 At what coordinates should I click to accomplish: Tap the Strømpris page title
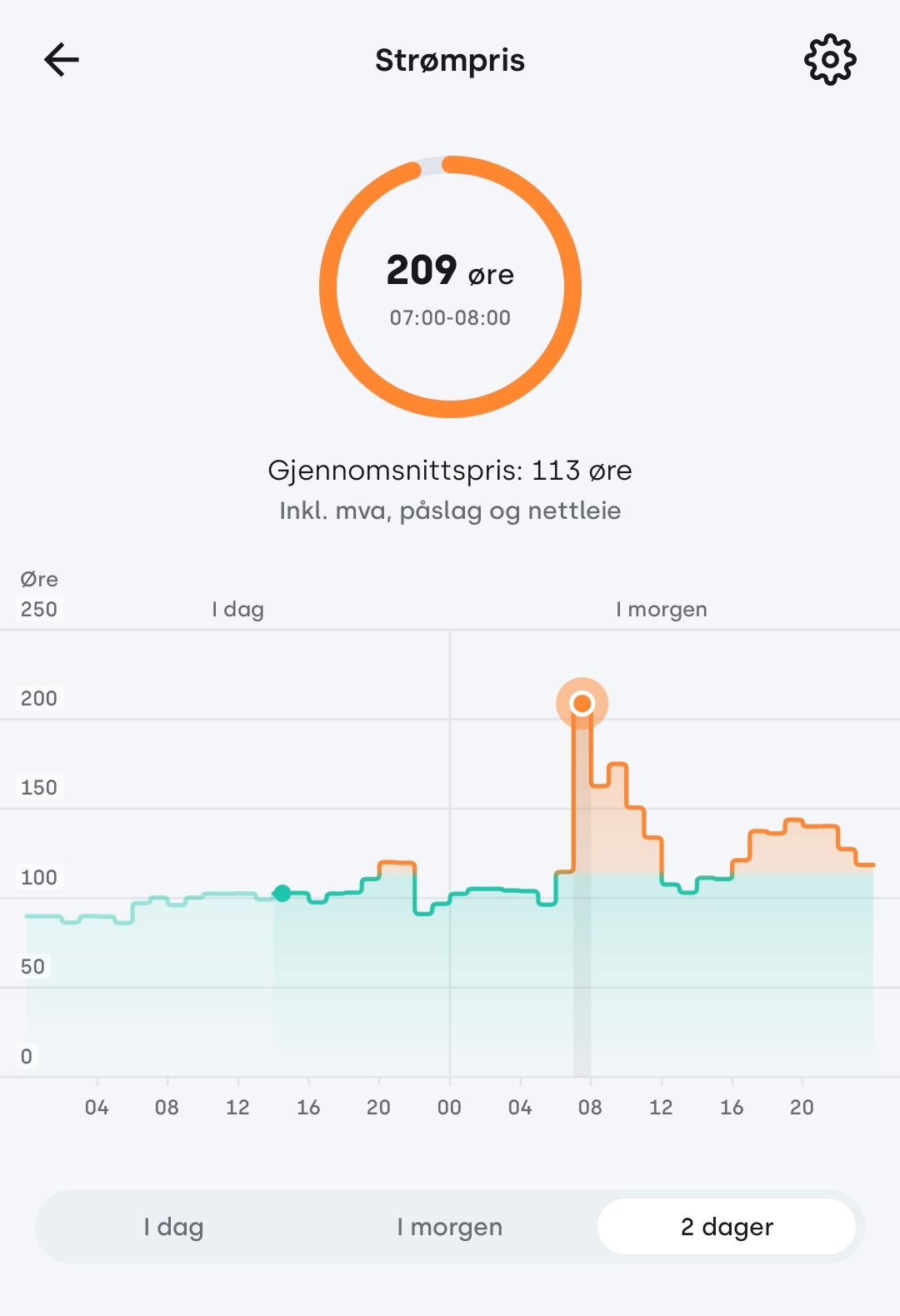(x=450, y=61)
